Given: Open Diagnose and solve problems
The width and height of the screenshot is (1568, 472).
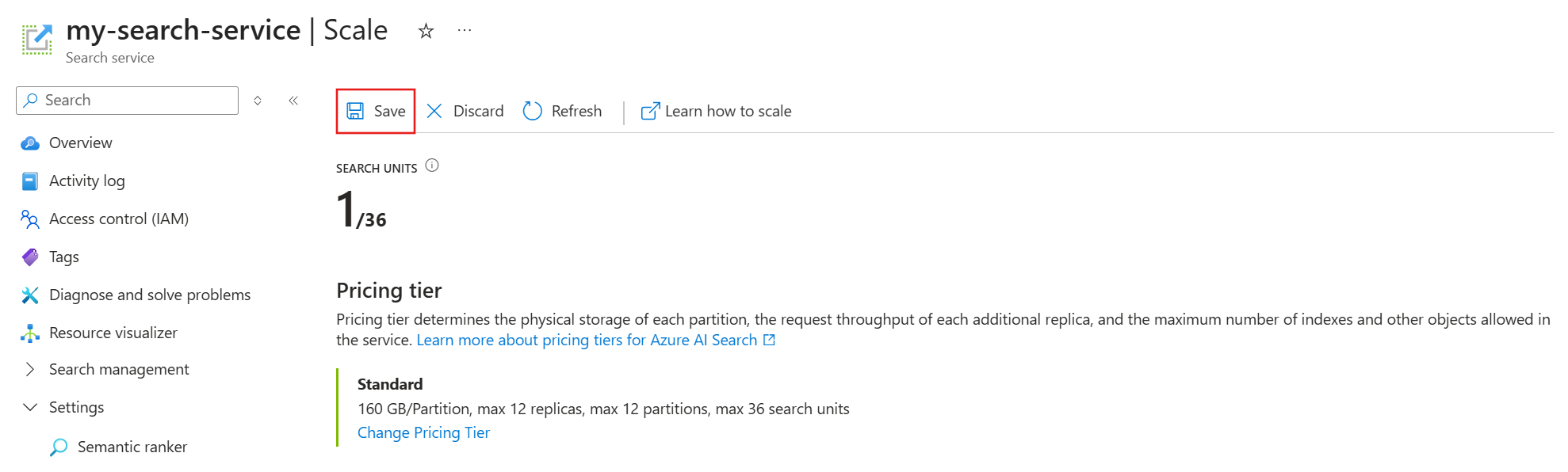Looking at the screenshot, I should click(x=149, y=295).
